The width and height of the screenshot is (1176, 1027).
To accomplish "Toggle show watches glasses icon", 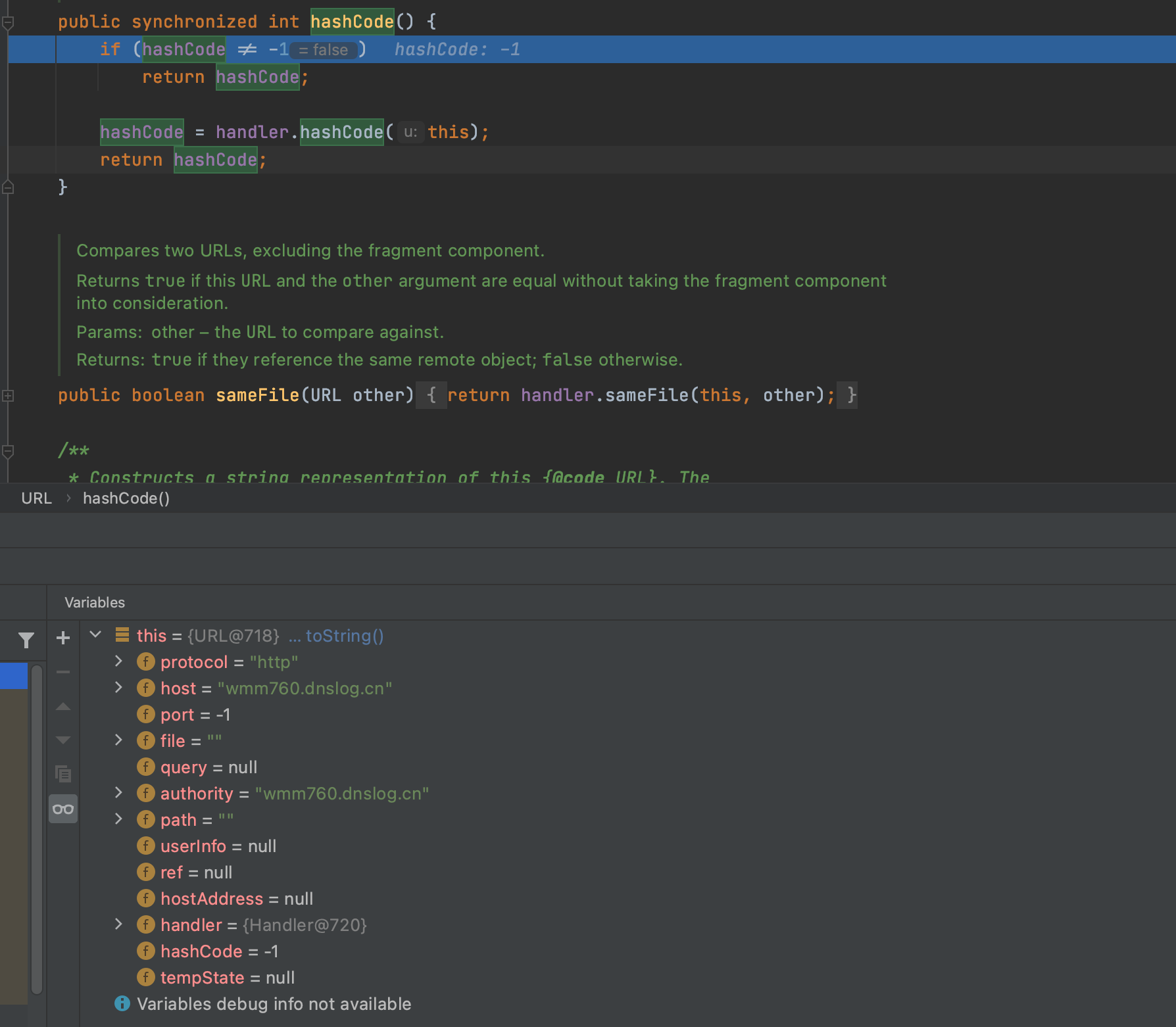I will 63,809.
